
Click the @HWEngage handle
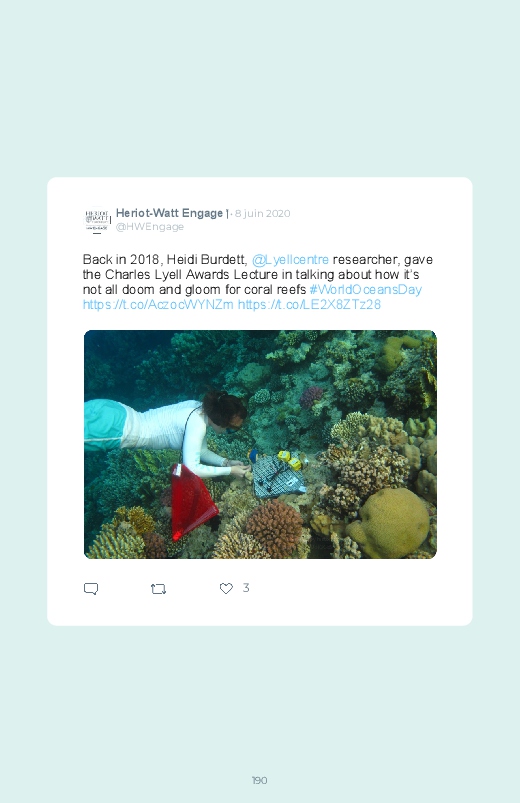(x=150, y=227)
